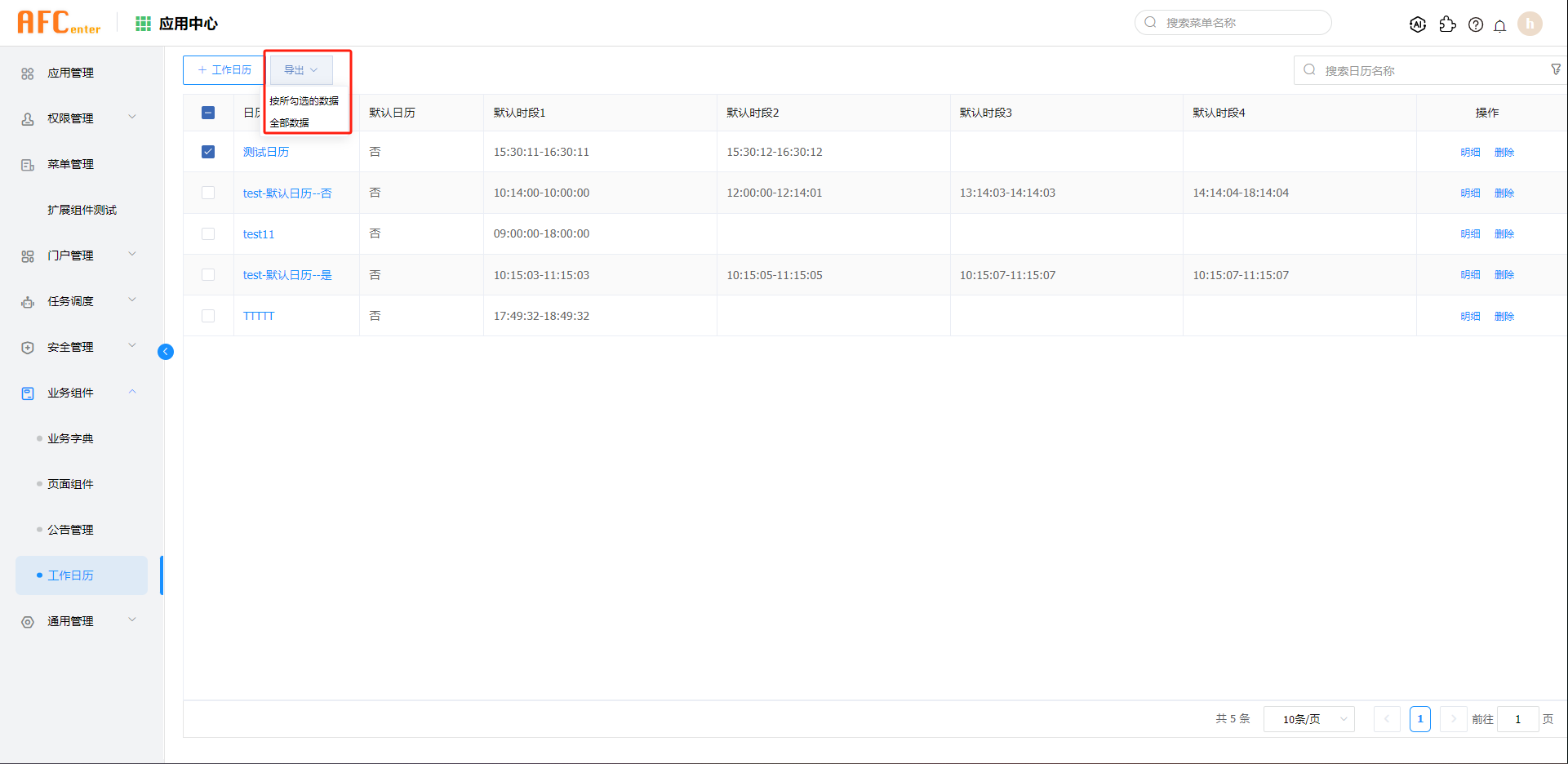Focus the 搜索日历名称 search field
Viewport: 1568px width, 764px height.
[1428, 71]
